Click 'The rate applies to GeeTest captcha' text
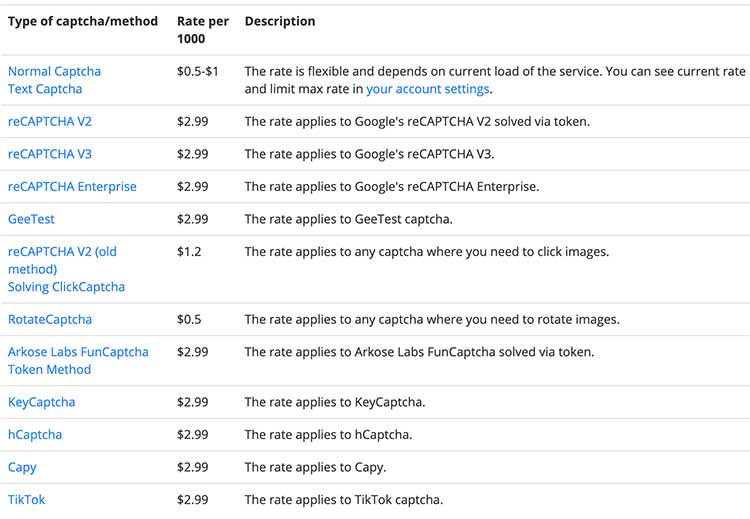This screenshot has width=750, height=519. click(347, 219)
